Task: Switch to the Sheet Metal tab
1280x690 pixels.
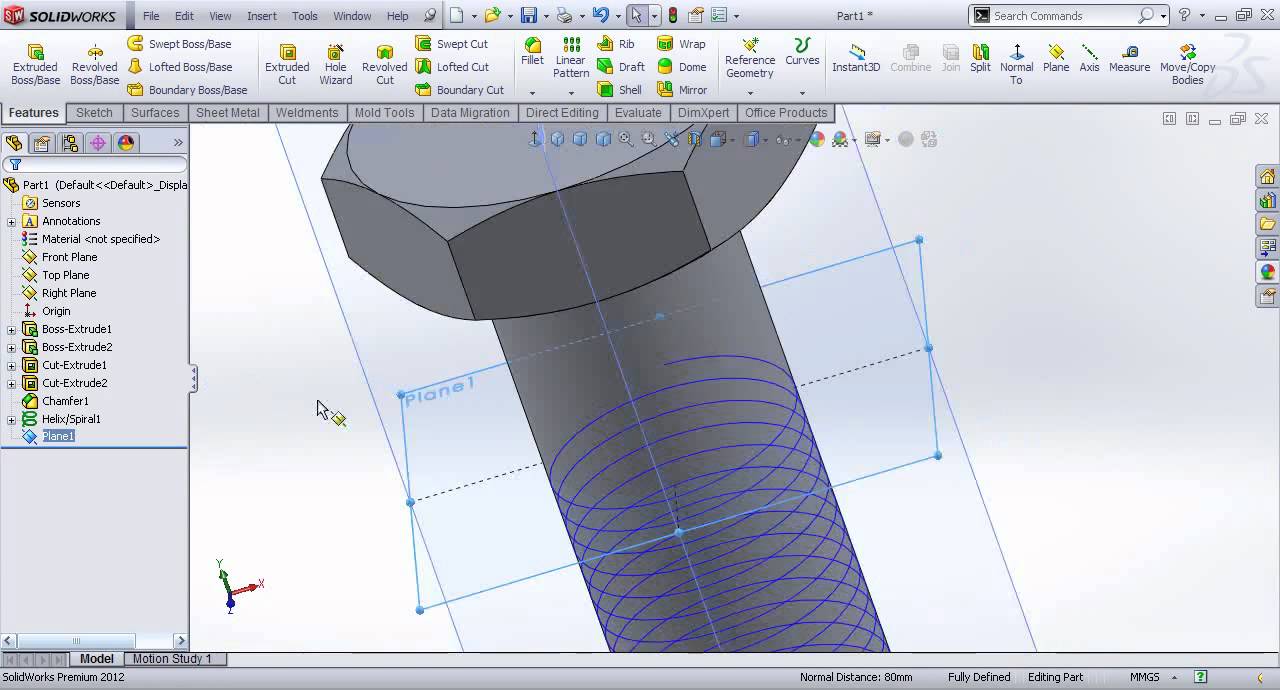Action: tap(228, 113)
